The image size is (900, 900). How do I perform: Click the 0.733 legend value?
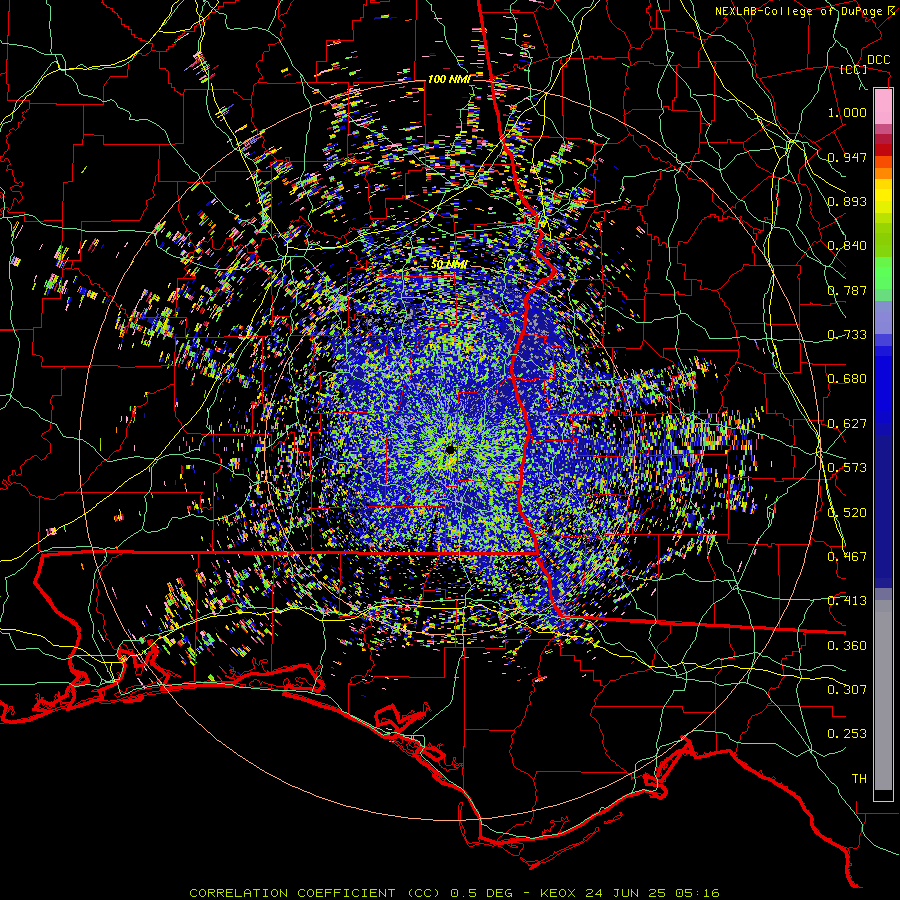(x=847, y=335)
